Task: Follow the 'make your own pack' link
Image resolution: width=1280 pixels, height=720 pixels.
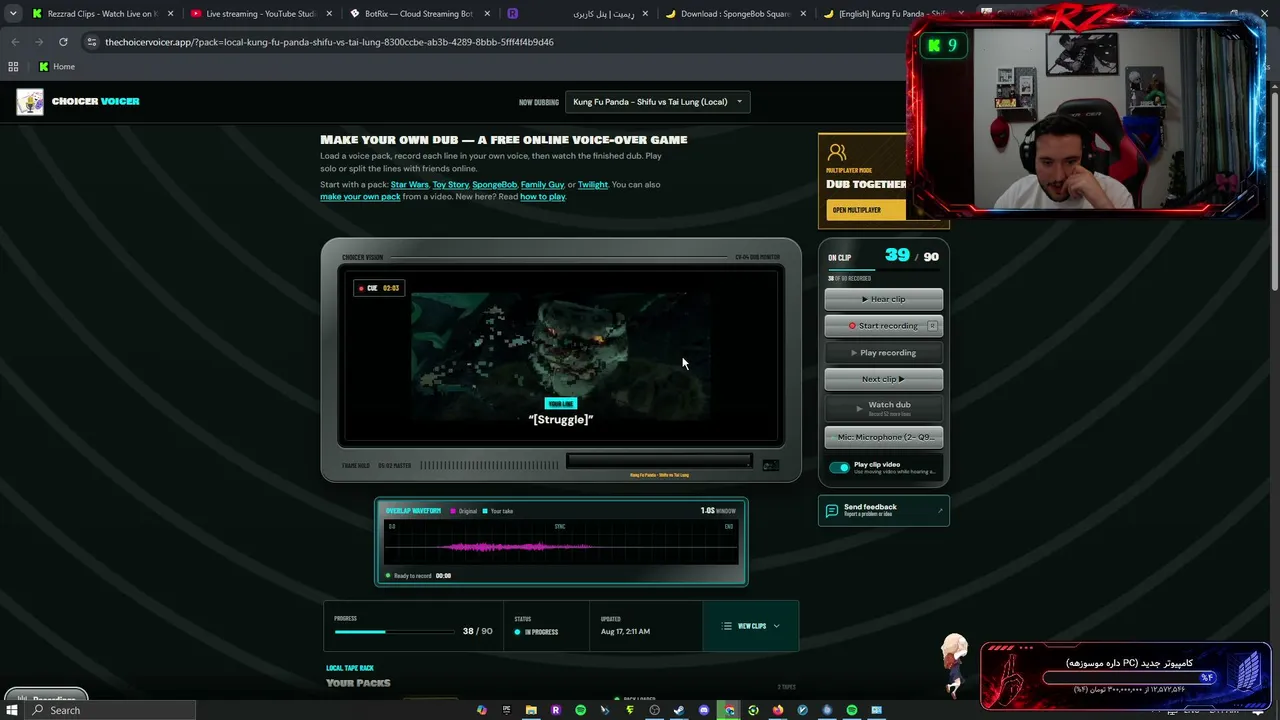Action: point(360,197)
